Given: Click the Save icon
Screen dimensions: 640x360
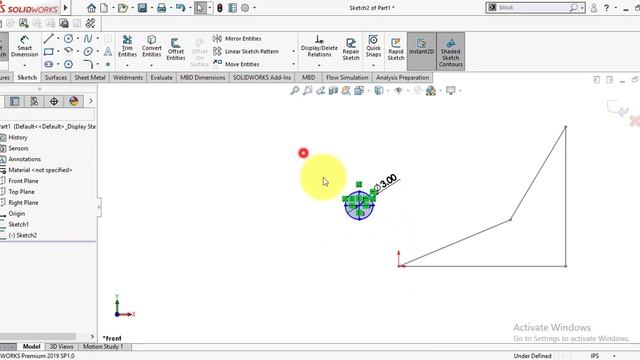Looking at the screenshot, I should click(x=142, y=8).
